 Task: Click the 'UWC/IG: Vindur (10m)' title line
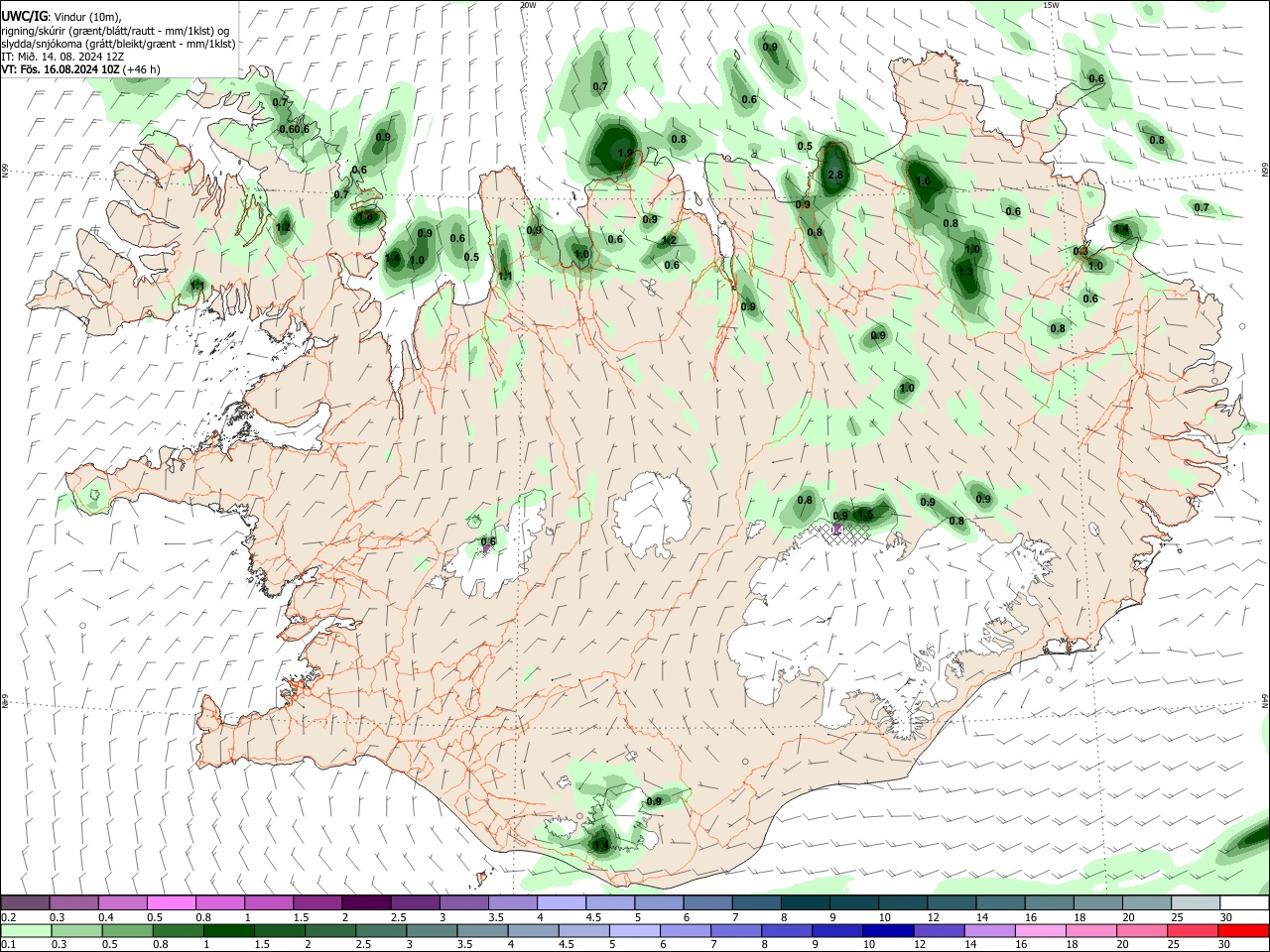click(x=62, y=17)
